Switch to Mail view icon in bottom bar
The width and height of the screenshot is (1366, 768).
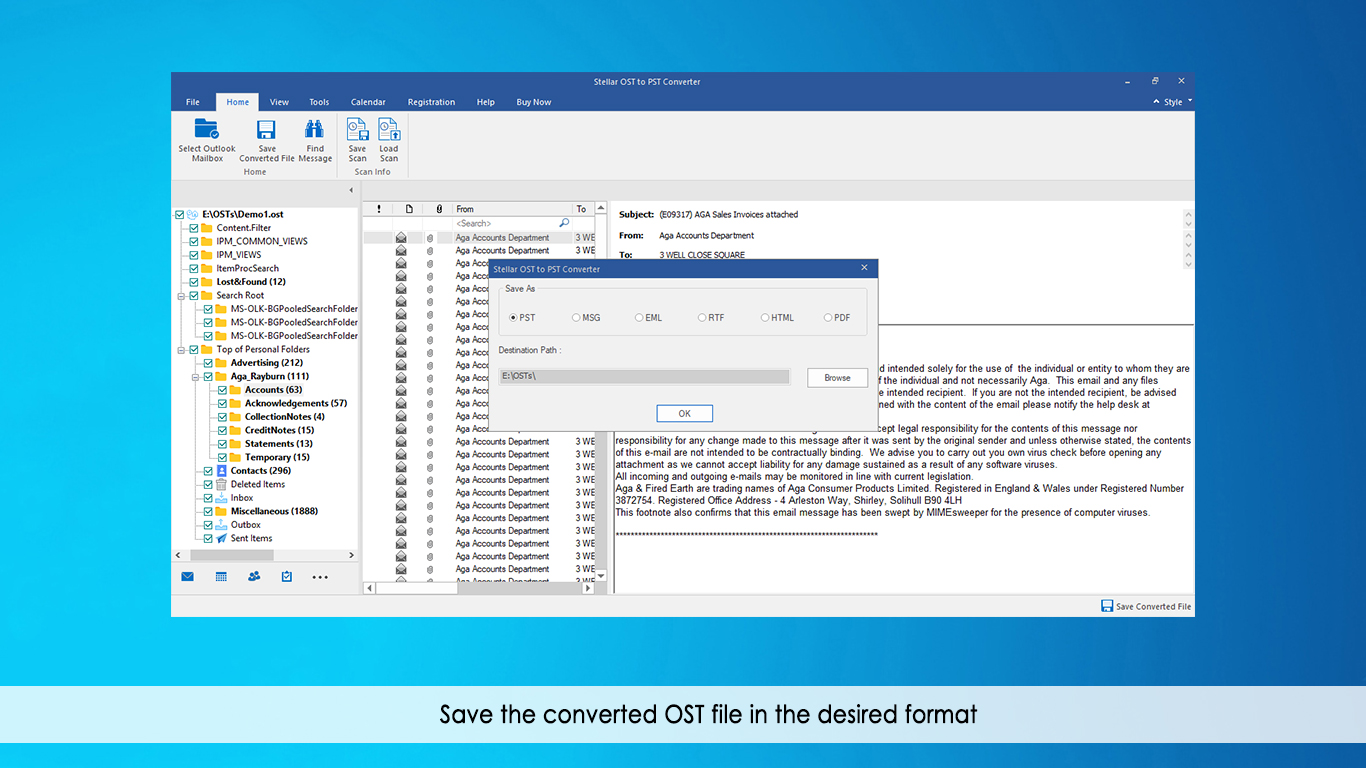[x=187, y=577]
